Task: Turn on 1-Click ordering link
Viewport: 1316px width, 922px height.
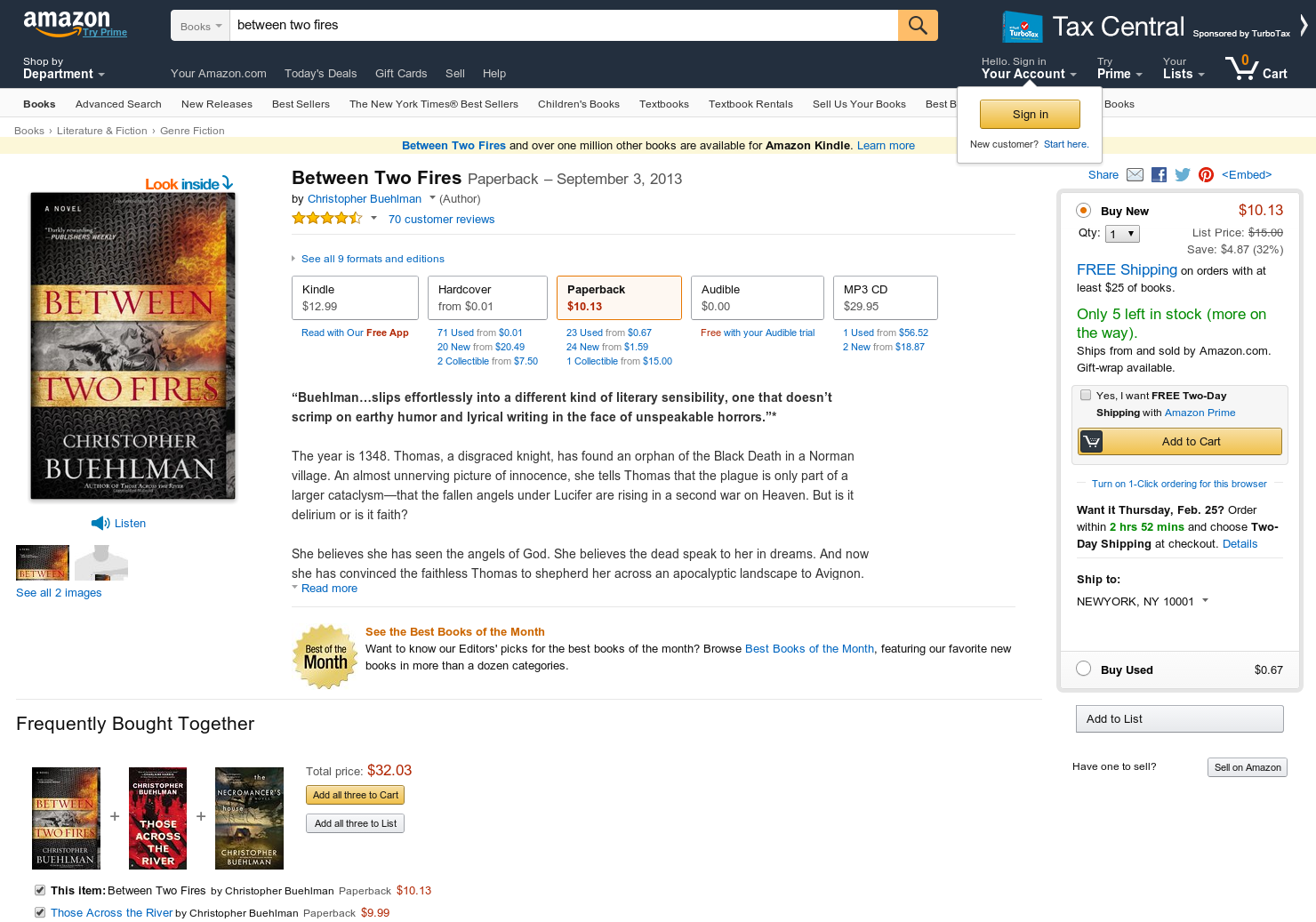Action: tap(1179, 484)
